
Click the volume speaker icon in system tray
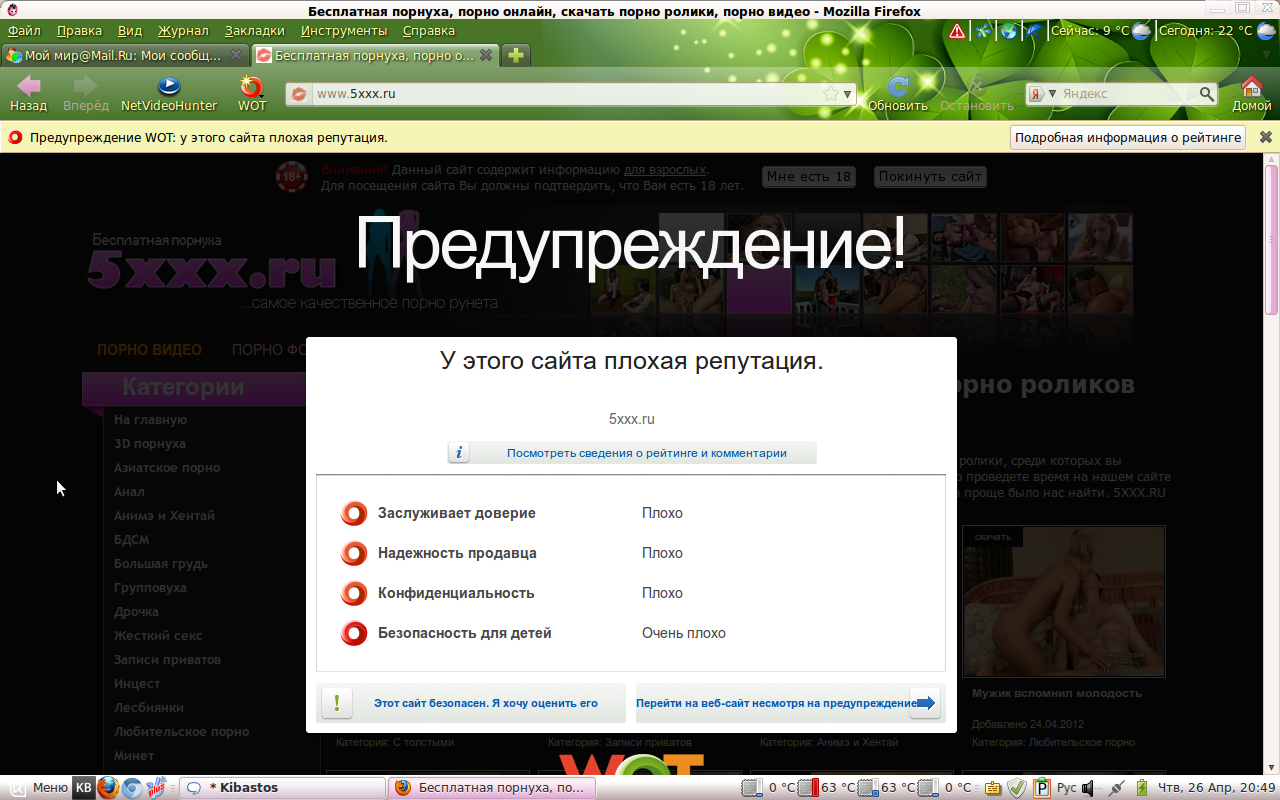point(1090,788)
